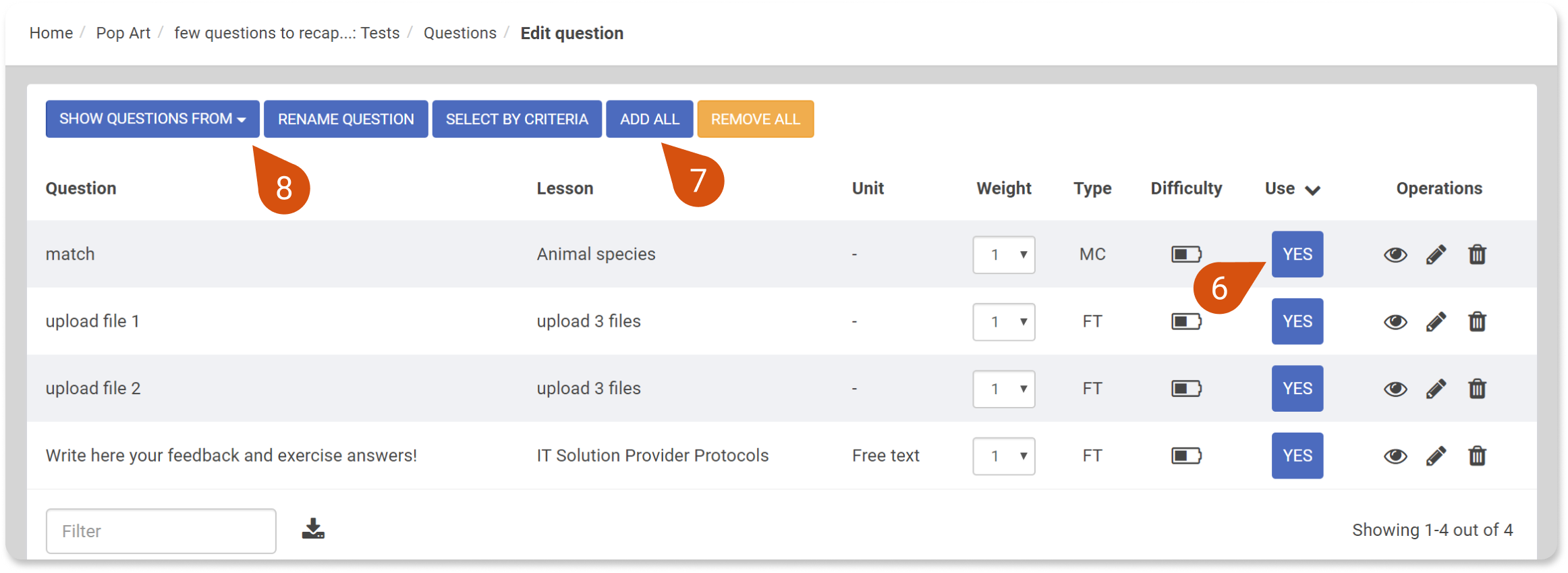The height and width of the screenshot is (573, 1568).
Task: Preview the 'upload file 2' question
Action: pos(1395,389)
